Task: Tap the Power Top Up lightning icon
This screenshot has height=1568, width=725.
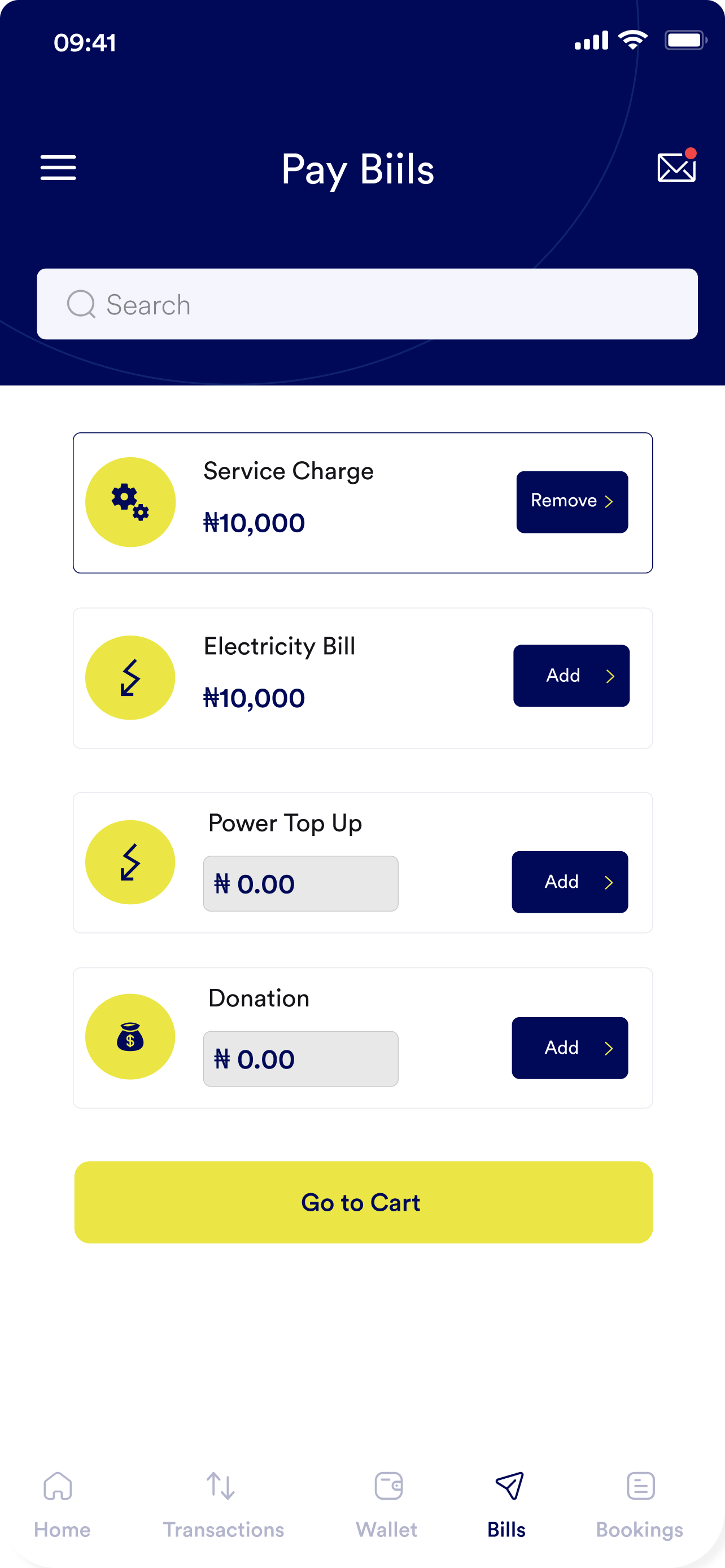Action: click(130, 862)
